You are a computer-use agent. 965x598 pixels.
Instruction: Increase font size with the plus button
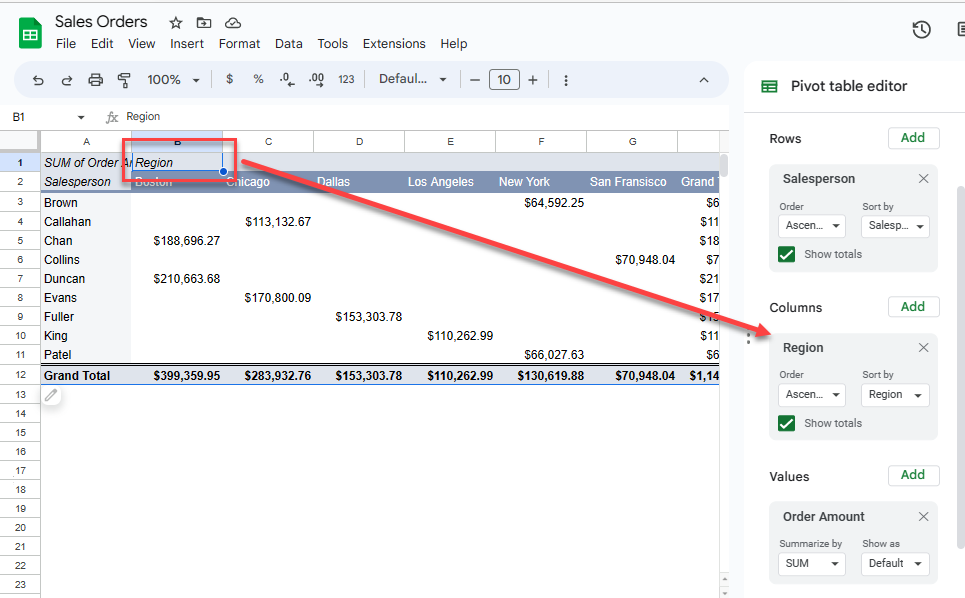coord(533,80)
